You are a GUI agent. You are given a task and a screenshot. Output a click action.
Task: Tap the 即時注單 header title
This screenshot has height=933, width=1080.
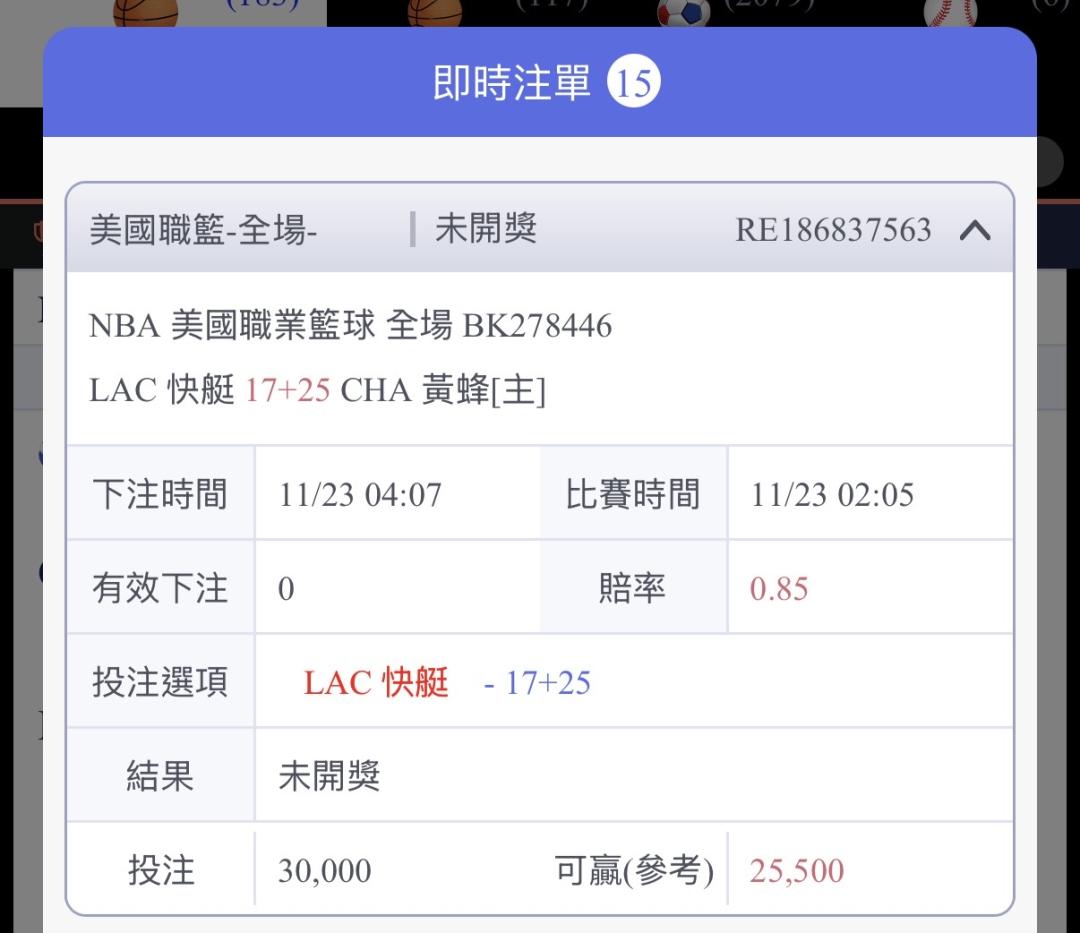tap(512, 83)
